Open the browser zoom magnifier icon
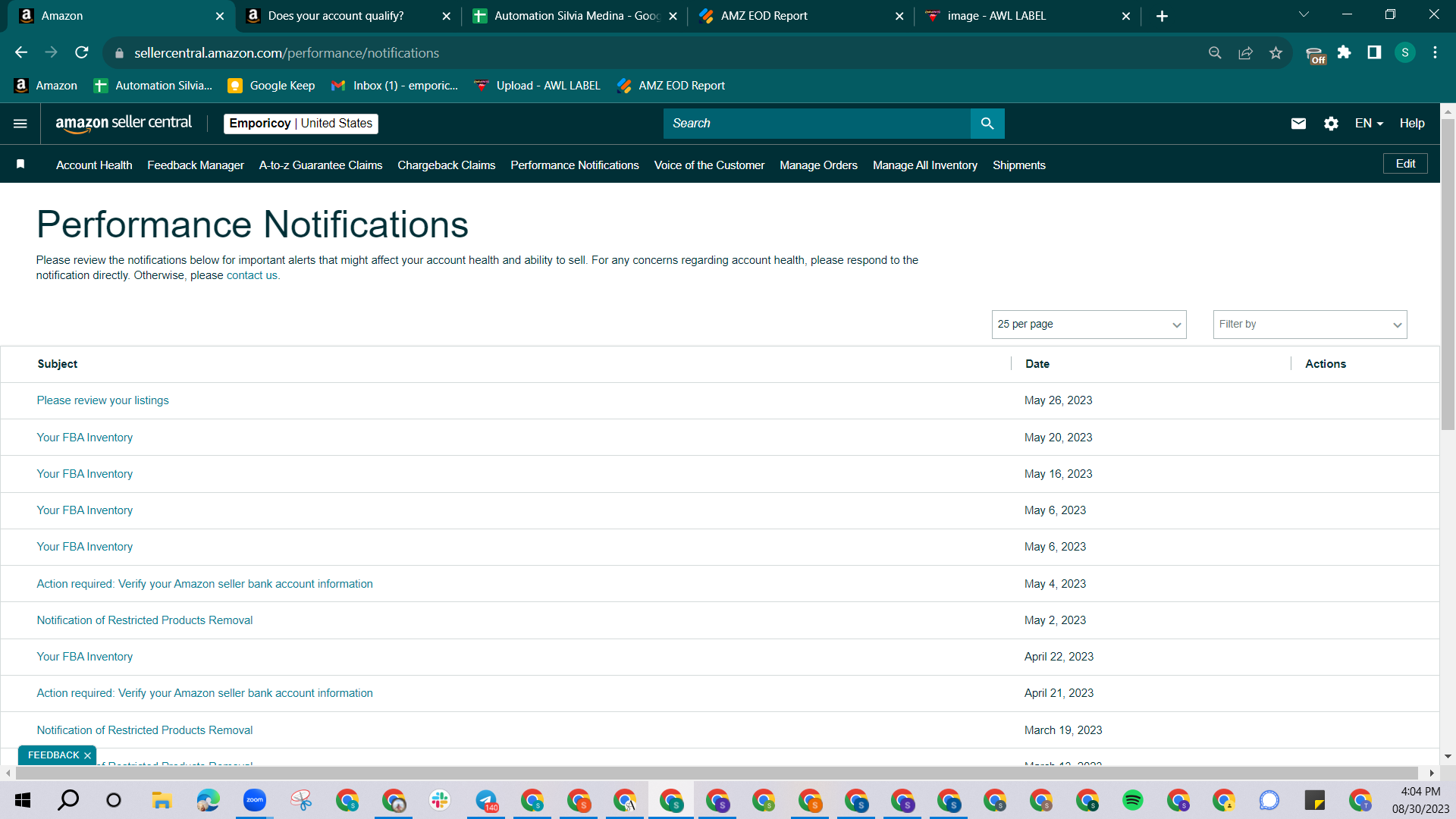The height and width of the screenshot is (819, 1456). 1215,52
